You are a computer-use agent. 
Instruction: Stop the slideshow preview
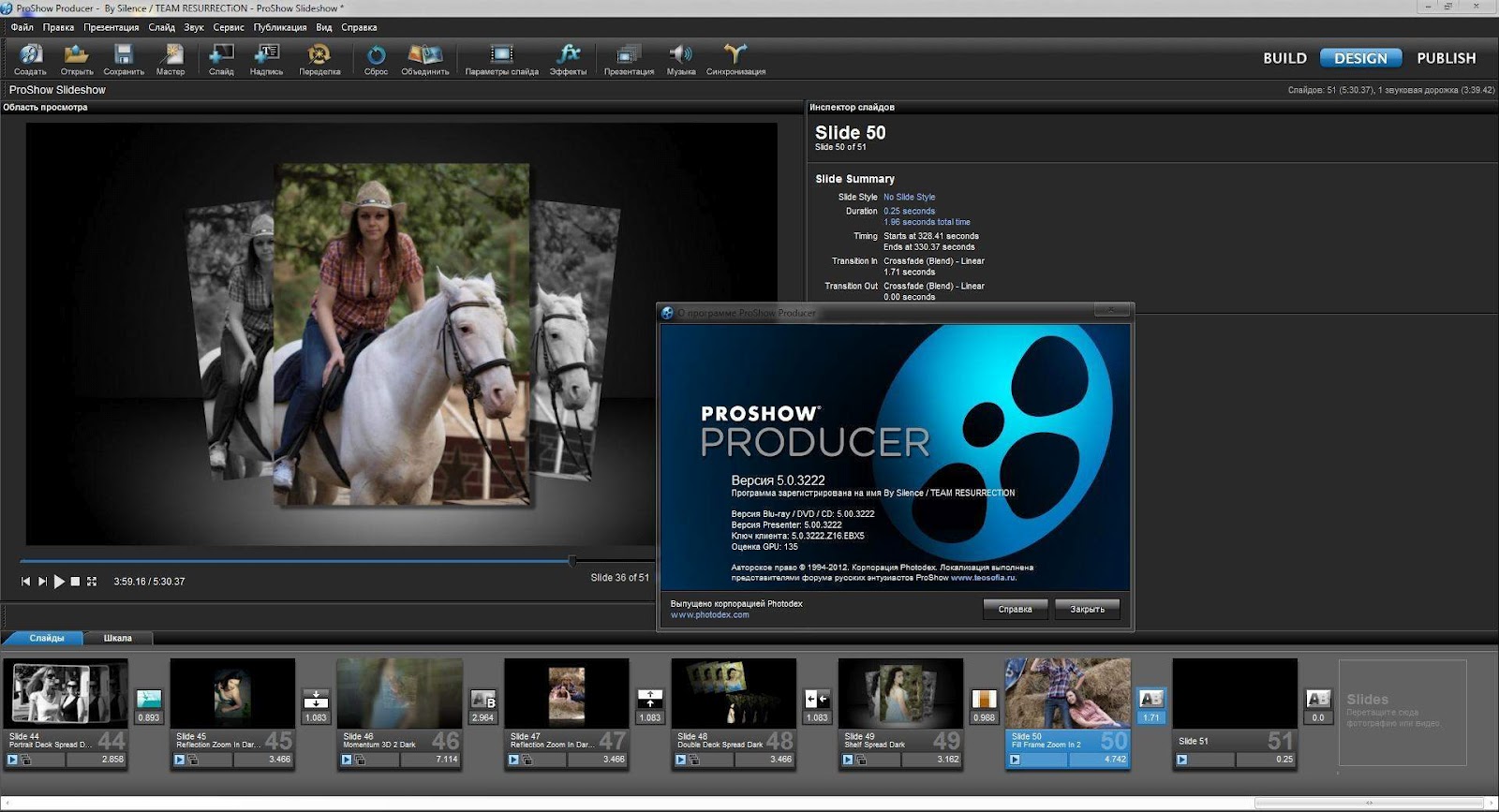pyautogui.click(x=76, y=582)
